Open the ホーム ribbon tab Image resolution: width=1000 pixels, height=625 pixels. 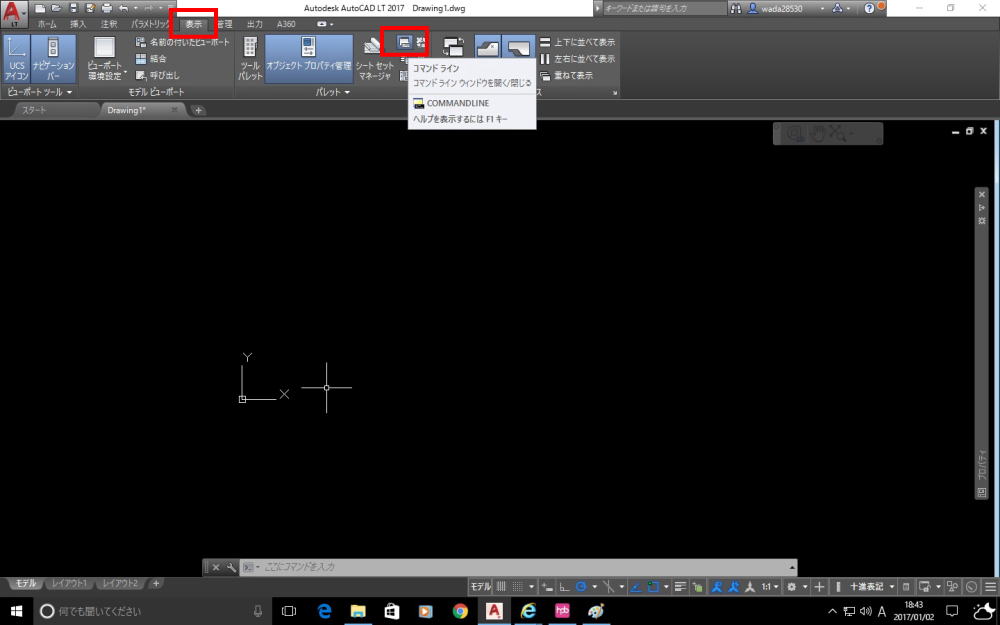47,24
